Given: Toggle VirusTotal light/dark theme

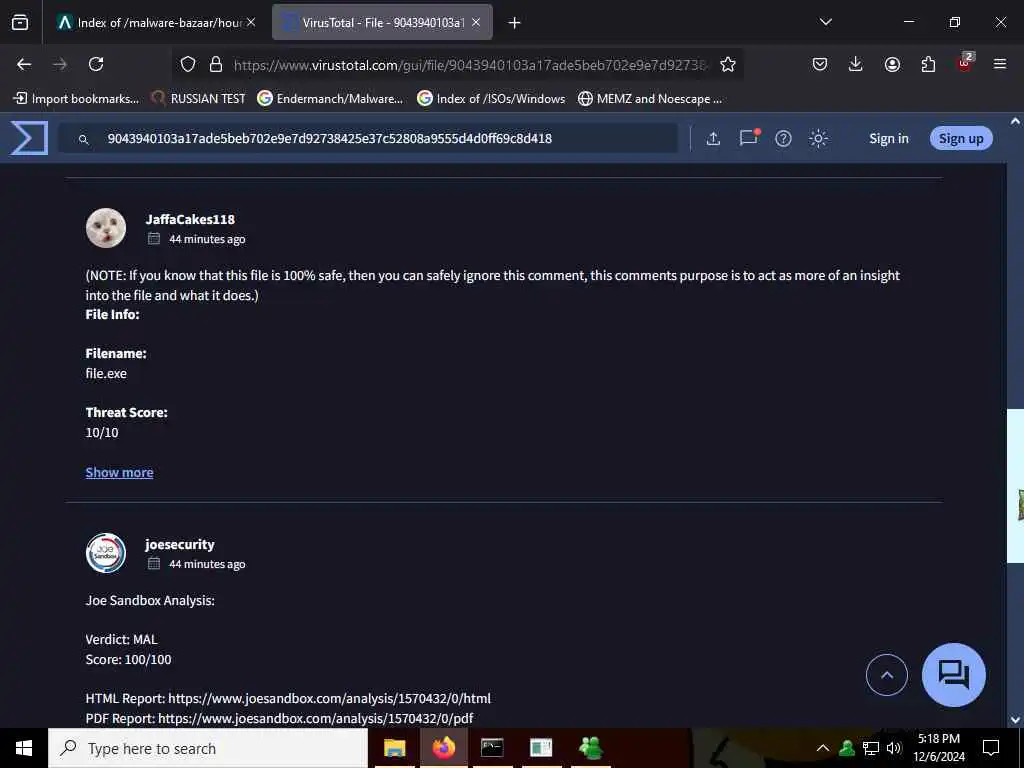Looking at the screenshot, I should [x=818, y=138].
